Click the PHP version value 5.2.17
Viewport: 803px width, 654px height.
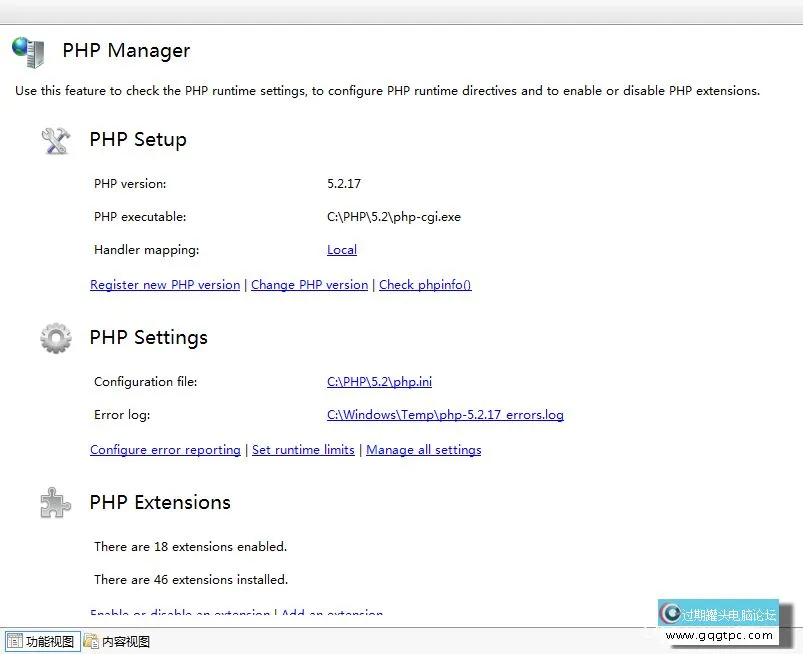344,184
